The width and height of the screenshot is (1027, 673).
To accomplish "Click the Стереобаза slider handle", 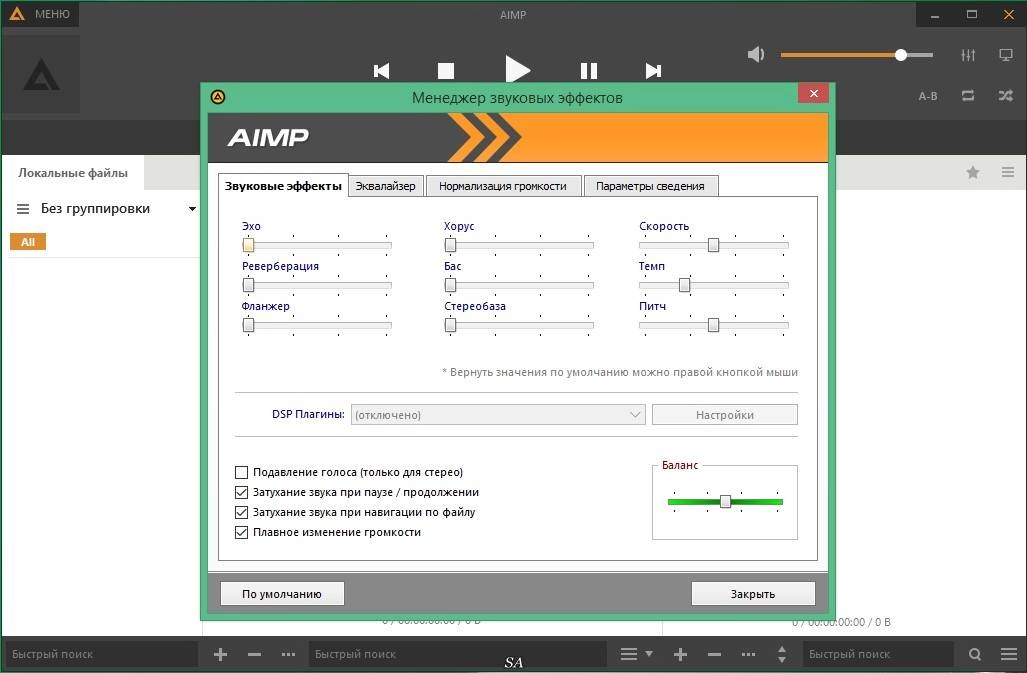I will 451,325.
